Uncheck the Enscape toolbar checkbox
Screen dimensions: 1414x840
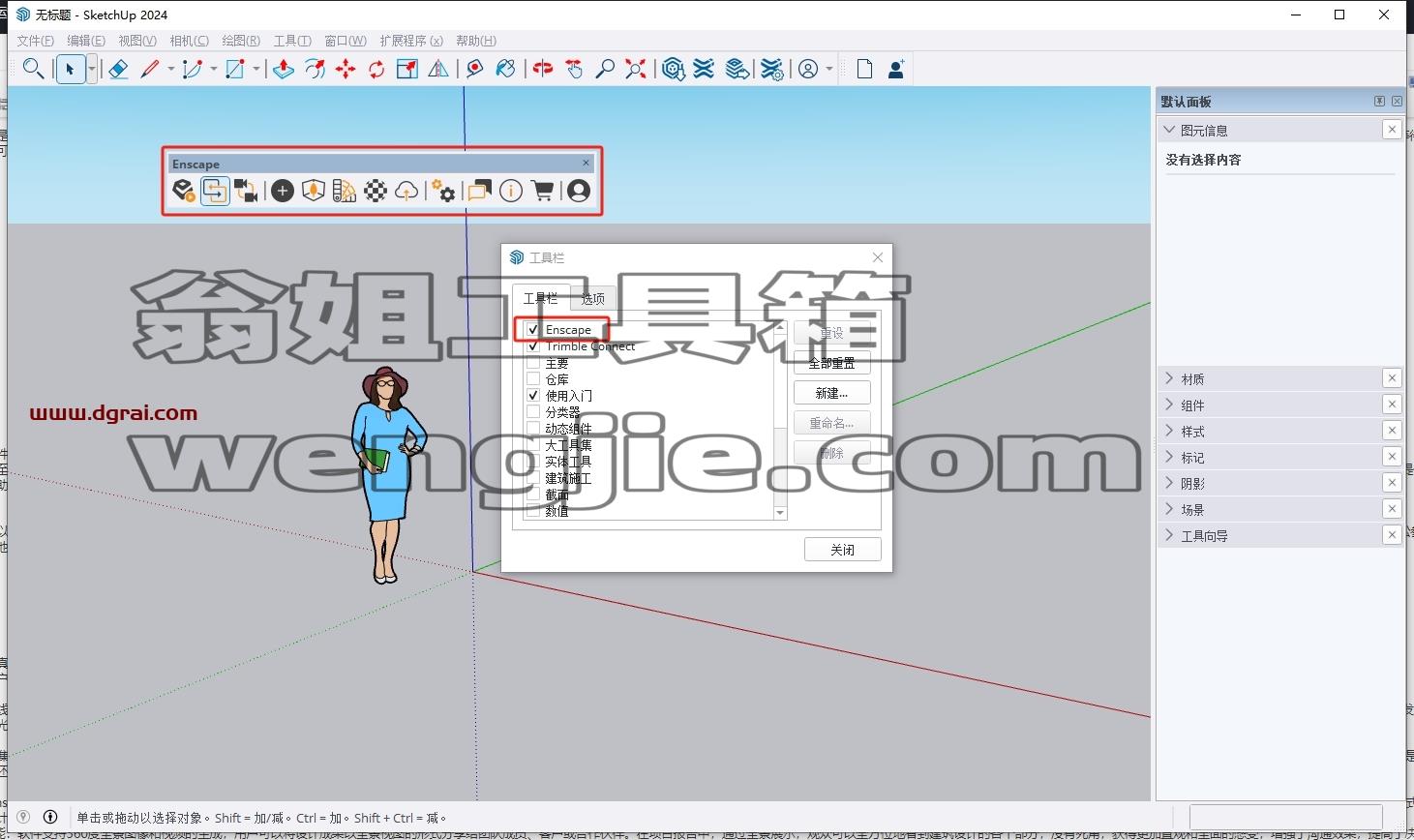click(x=533, y=330)
